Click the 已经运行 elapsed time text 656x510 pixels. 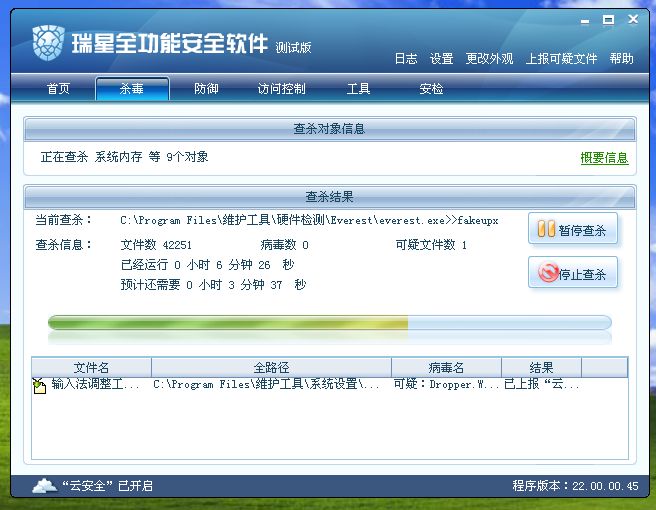coord(208,265)
